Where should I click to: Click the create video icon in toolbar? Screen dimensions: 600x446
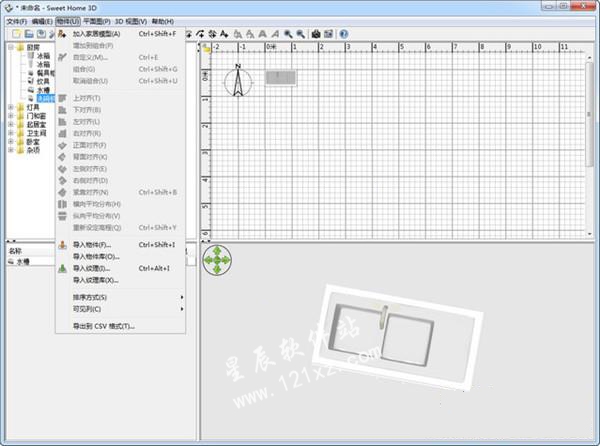pos(327,34)
